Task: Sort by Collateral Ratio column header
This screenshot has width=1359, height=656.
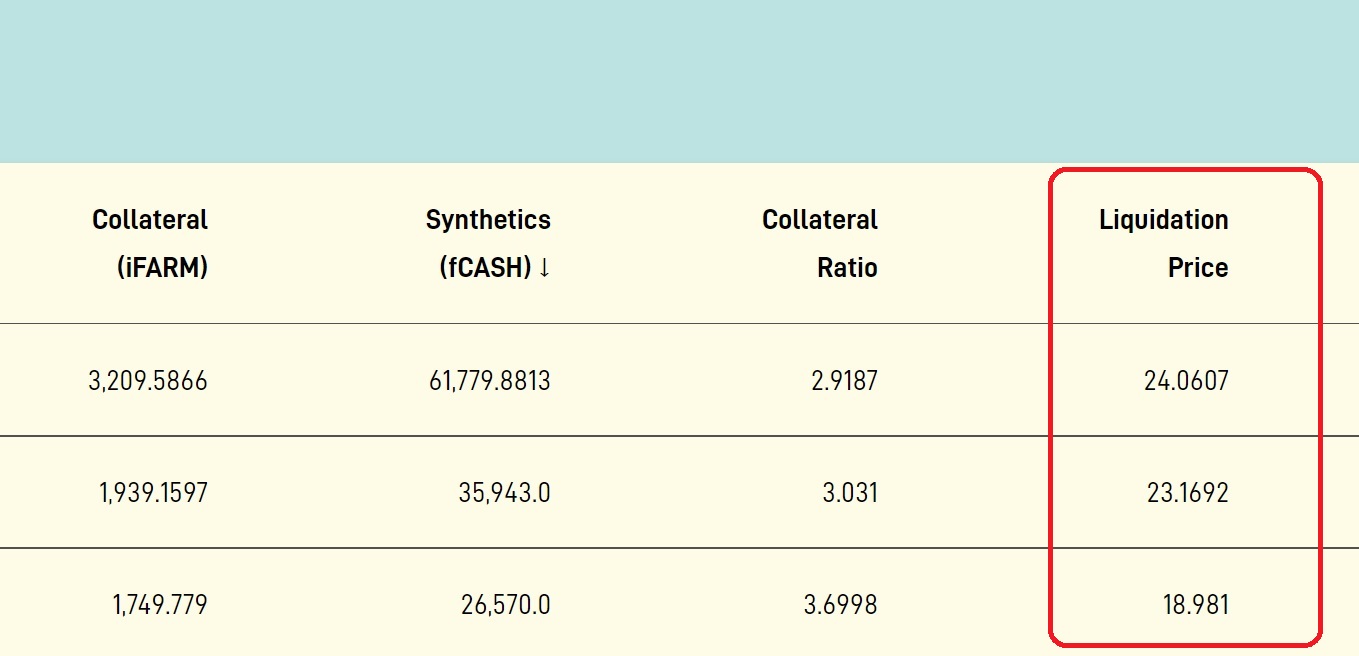Action: pyautogui.click(x=820, y=244)
